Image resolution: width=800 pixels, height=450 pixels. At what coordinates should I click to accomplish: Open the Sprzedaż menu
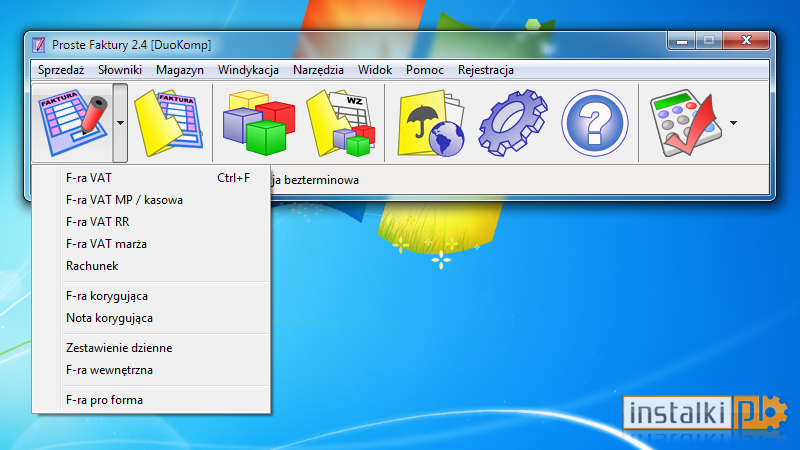61,70
